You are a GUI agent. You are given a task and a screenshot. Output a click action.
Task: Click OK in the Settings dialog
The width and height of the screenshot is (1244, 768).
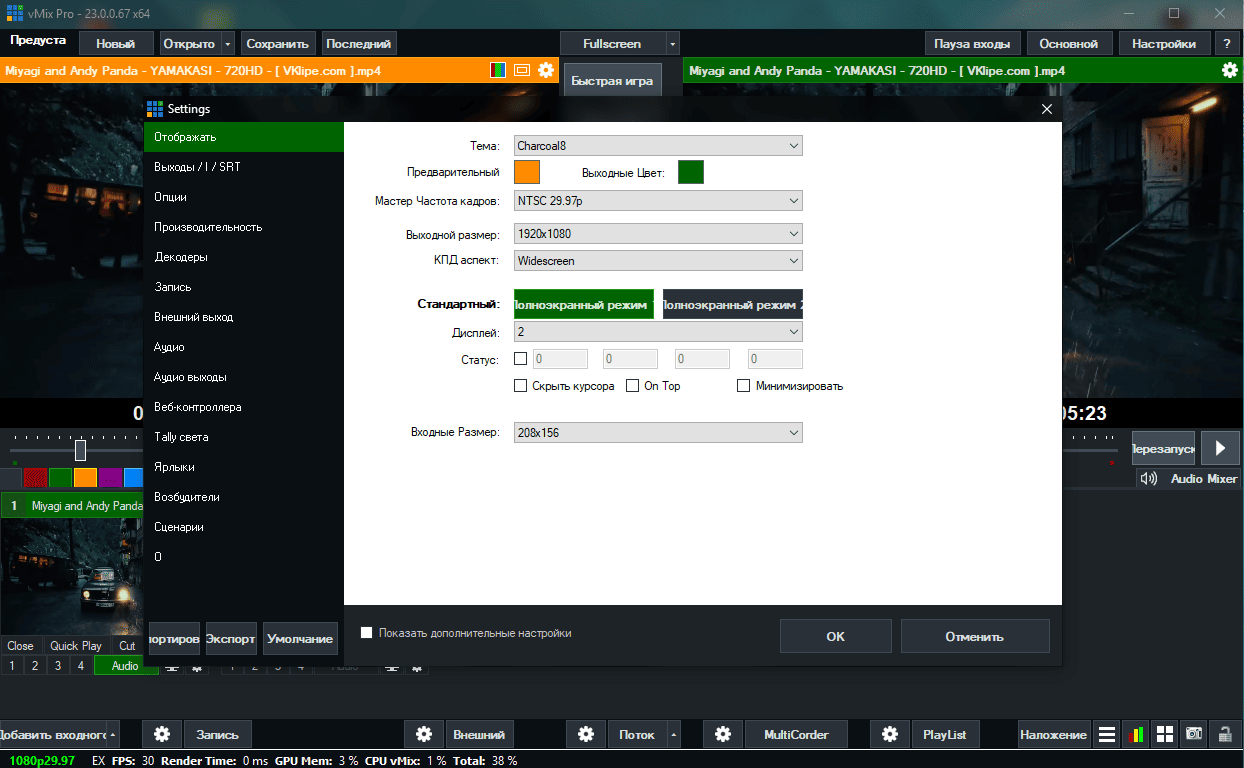(835, 636)
